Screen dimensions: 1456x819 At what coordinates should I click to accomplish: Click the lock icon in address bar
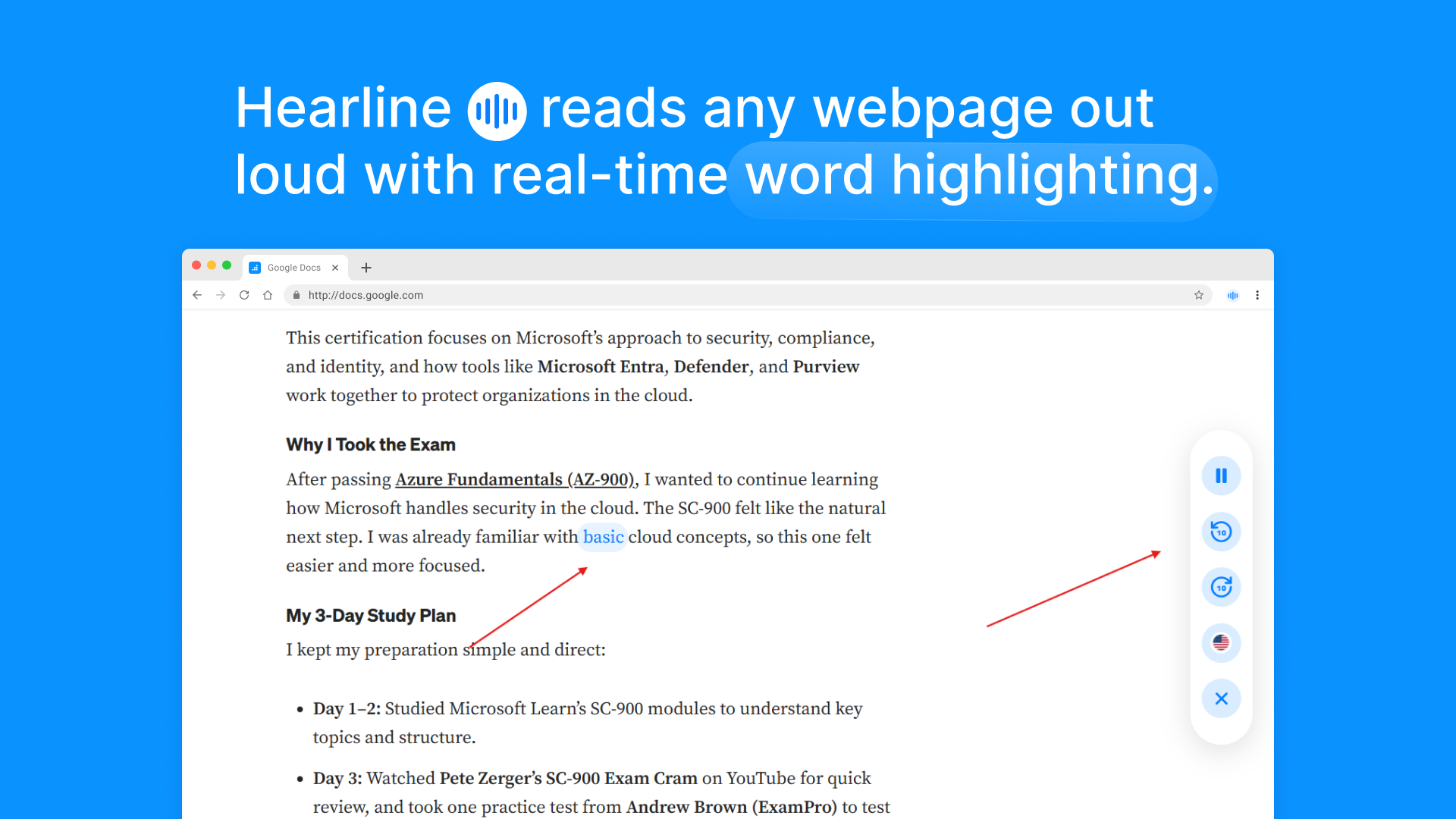click(x=297, y=295)
